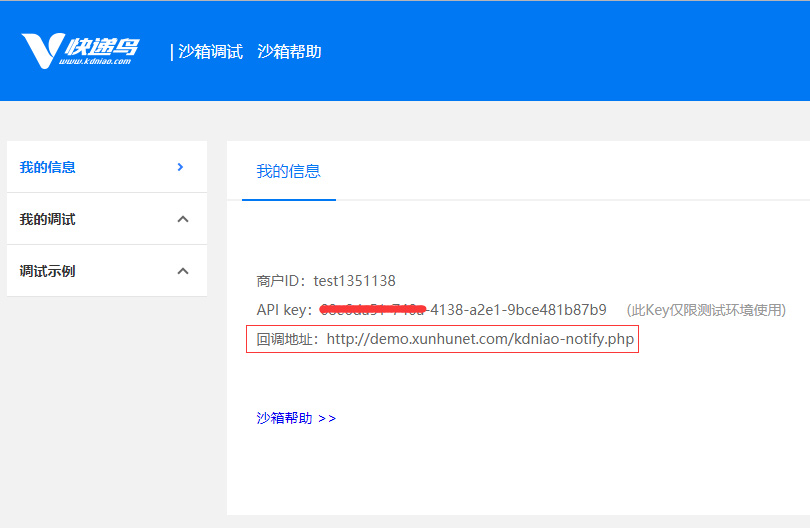Click the www.kdniao.com text under the logo
Viewport: 810px width, 528px height.
pos(96,62)
